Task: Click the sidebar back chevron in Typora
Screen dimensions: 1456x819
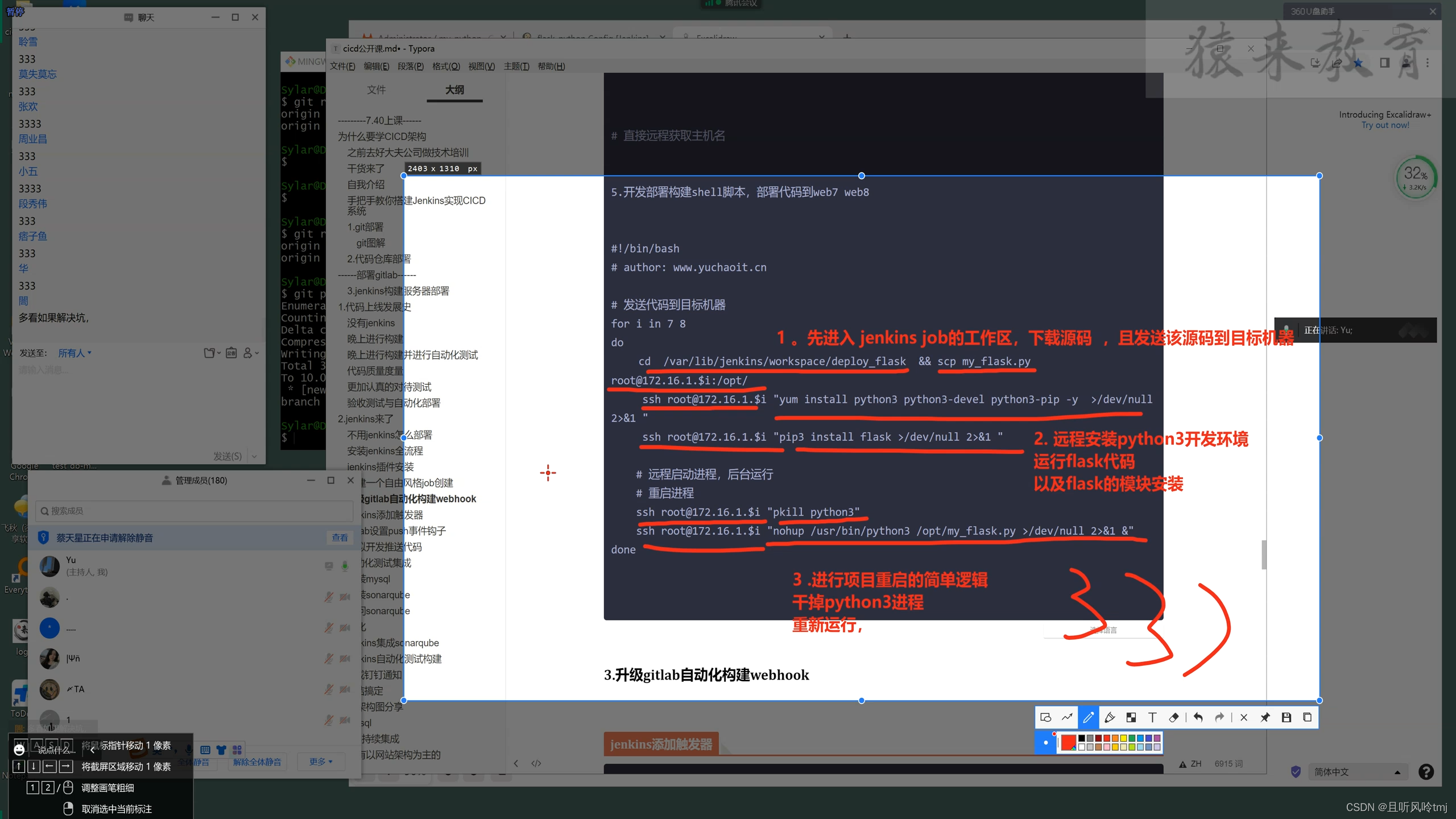Action: click(x=516, y=763)
